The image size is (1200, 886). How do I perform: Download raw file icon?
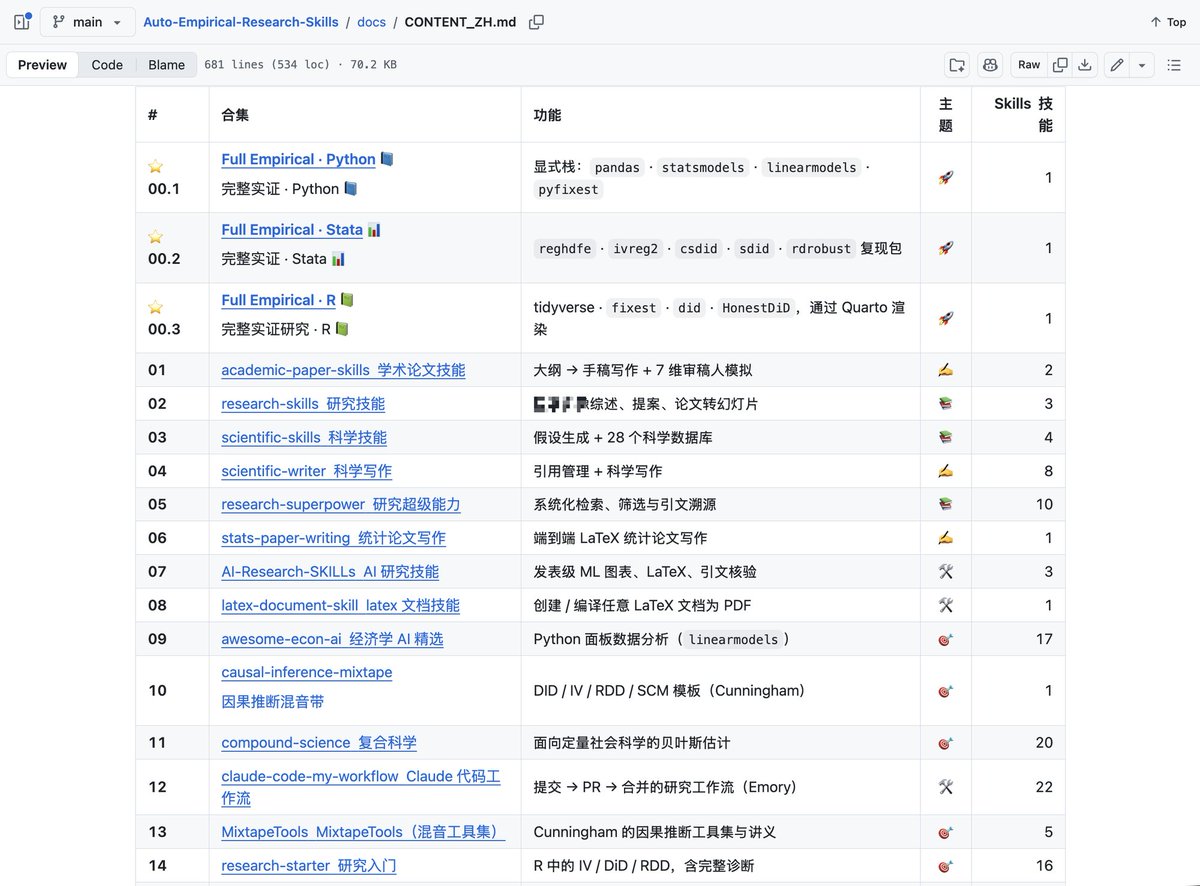(x=1085, y=65)
